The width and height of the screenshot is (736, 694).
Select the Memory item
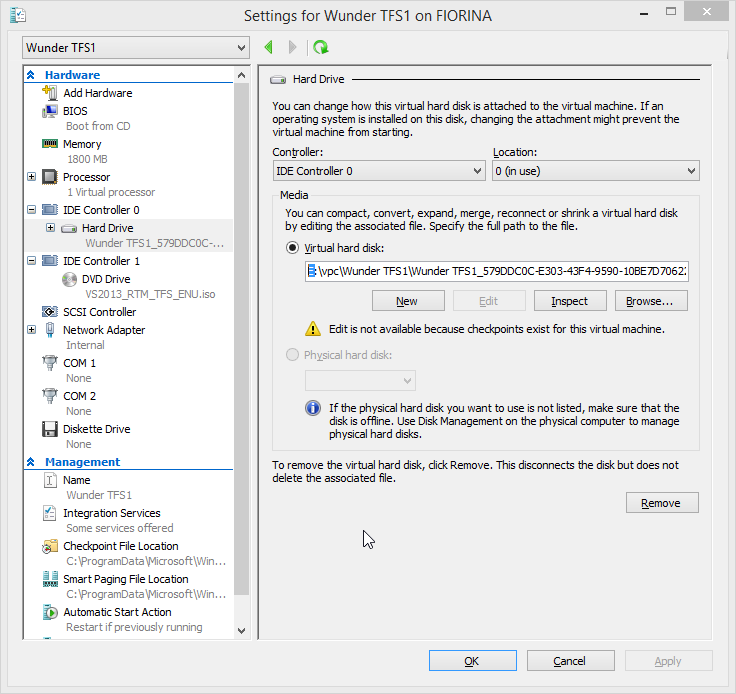pyautogui.click(x=82, y=144)
